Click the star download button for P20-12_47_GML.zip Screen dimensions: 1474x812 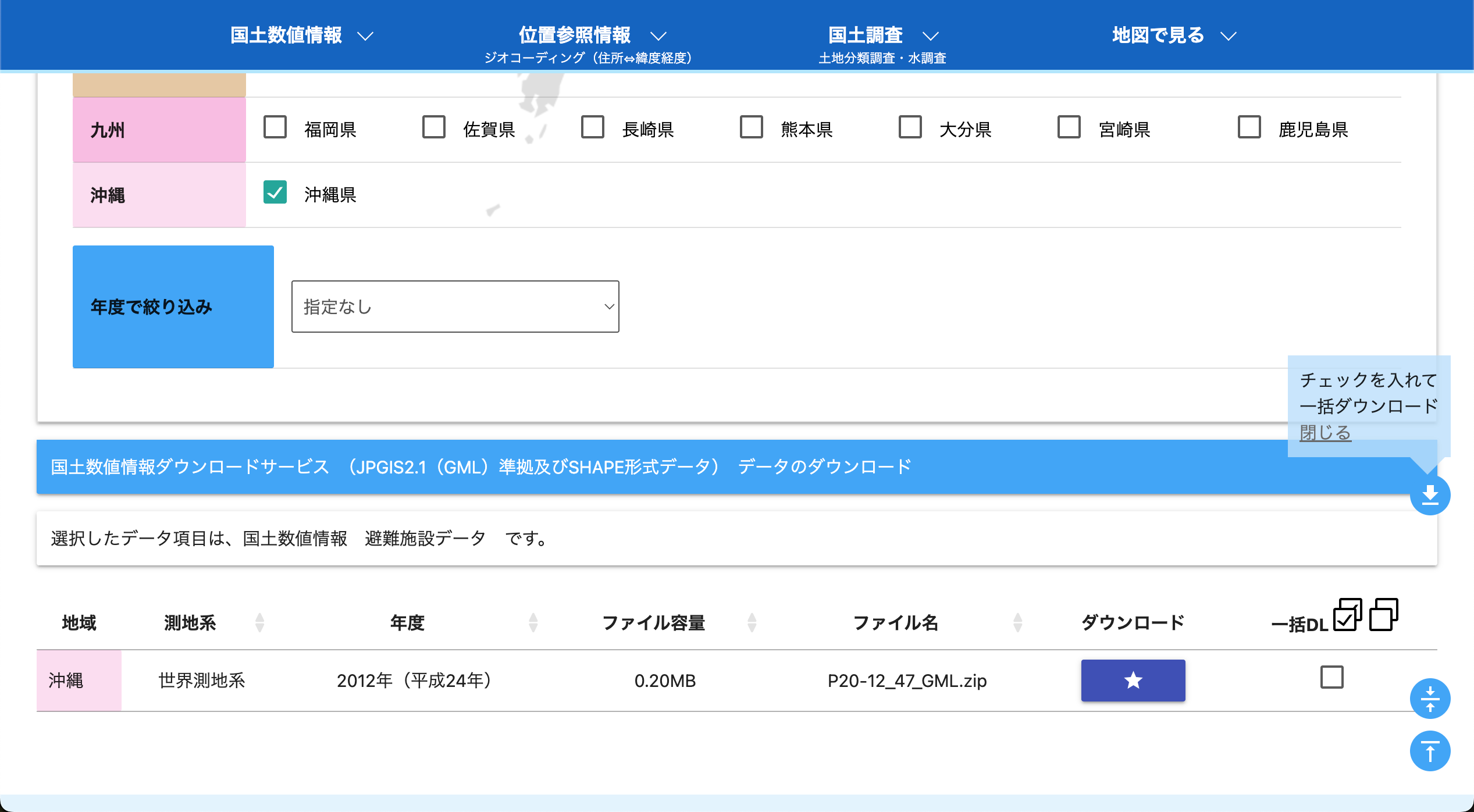click(x=1133, y=680)
